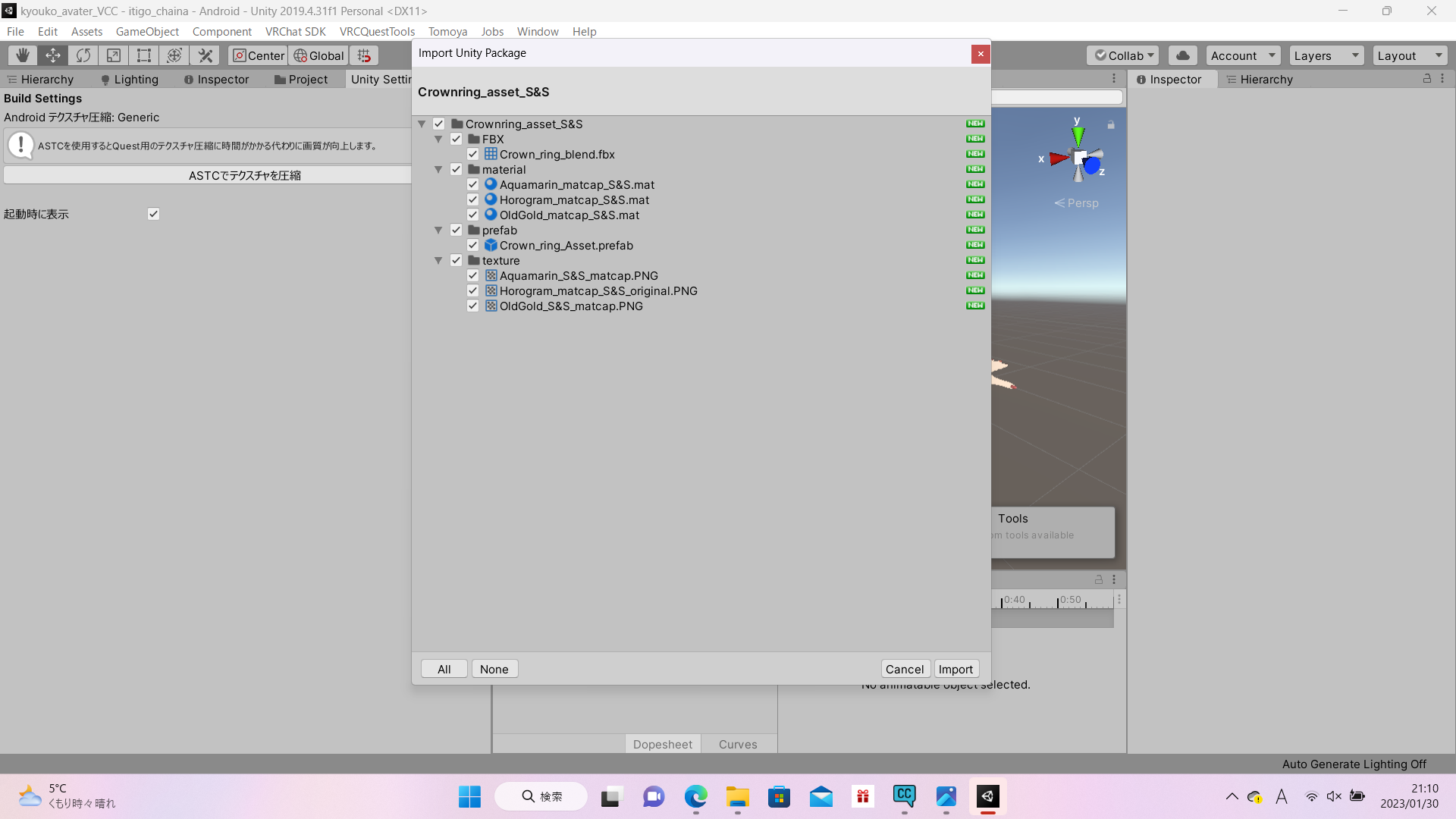Select the Rotate tool
This screenshot has width=1456, height=819.
pyautogui.click(x=83, y=55)
